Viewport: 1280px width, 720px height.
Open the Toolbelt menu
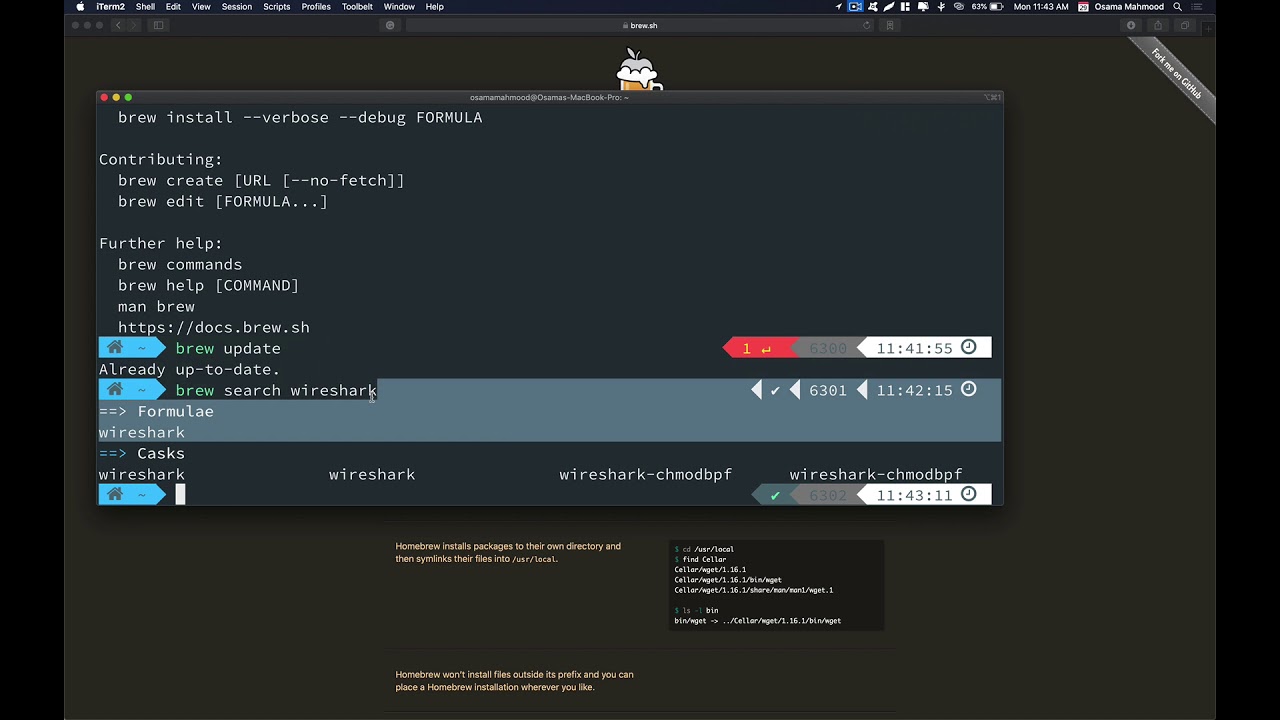[357, 7]
